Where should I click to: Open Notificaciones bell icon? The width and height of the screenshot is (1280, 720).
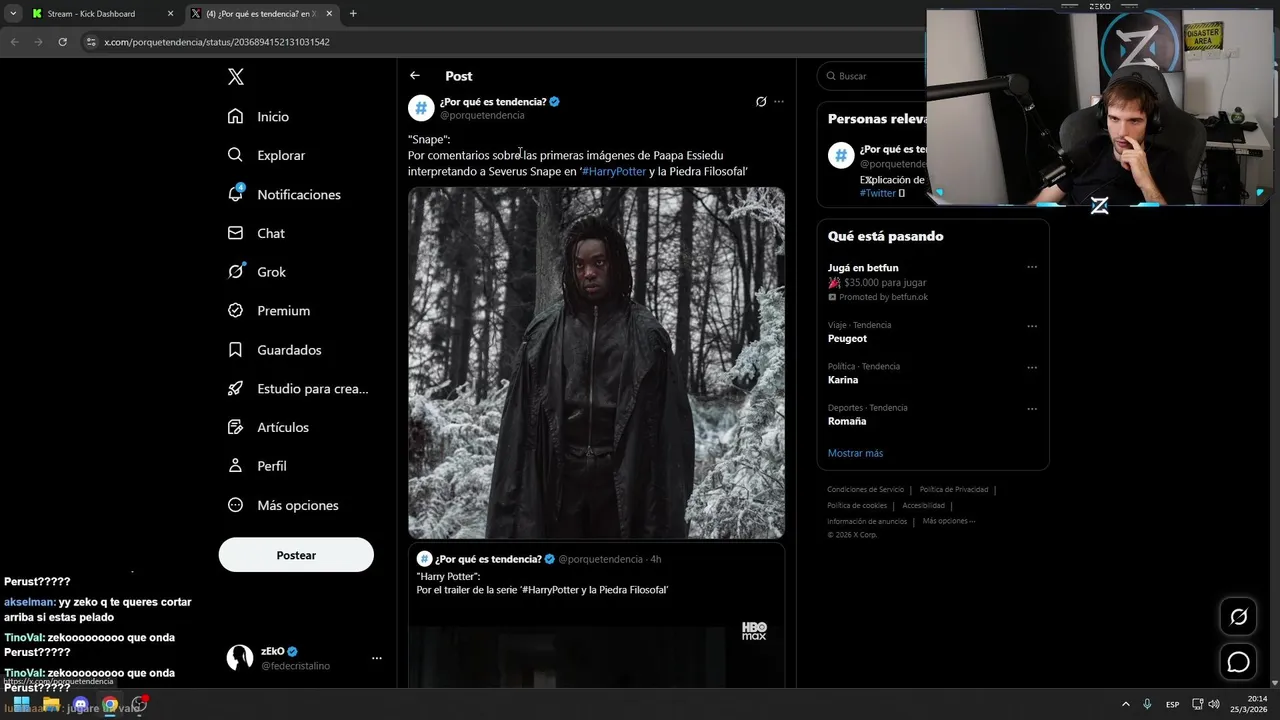235,194
